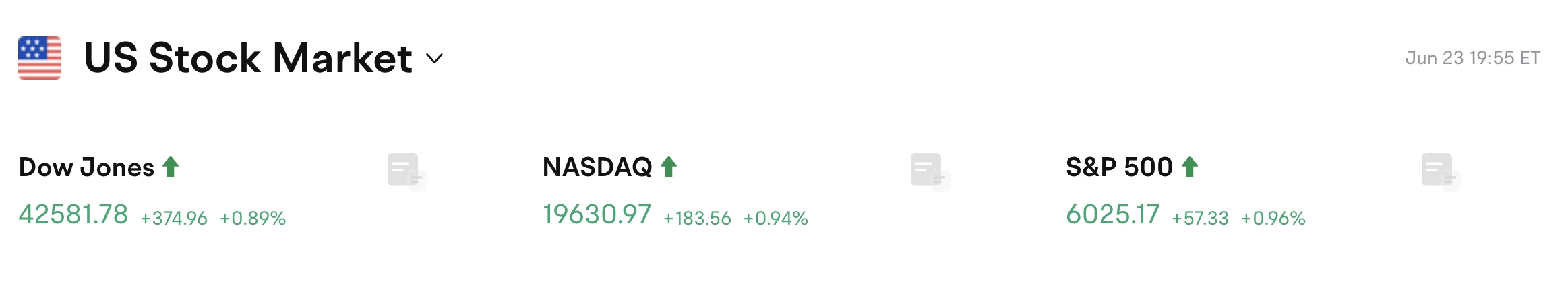
Task: Open the Dow Jones index link
Action: pyautogui.click(x=86, y=167)
